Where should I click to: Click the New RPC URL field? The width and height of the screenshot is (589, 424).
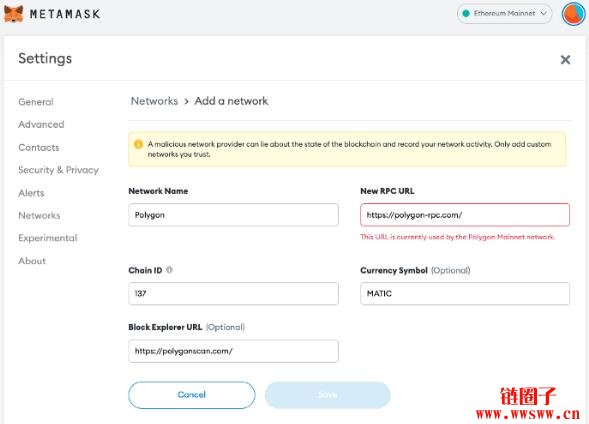[465, 215]
